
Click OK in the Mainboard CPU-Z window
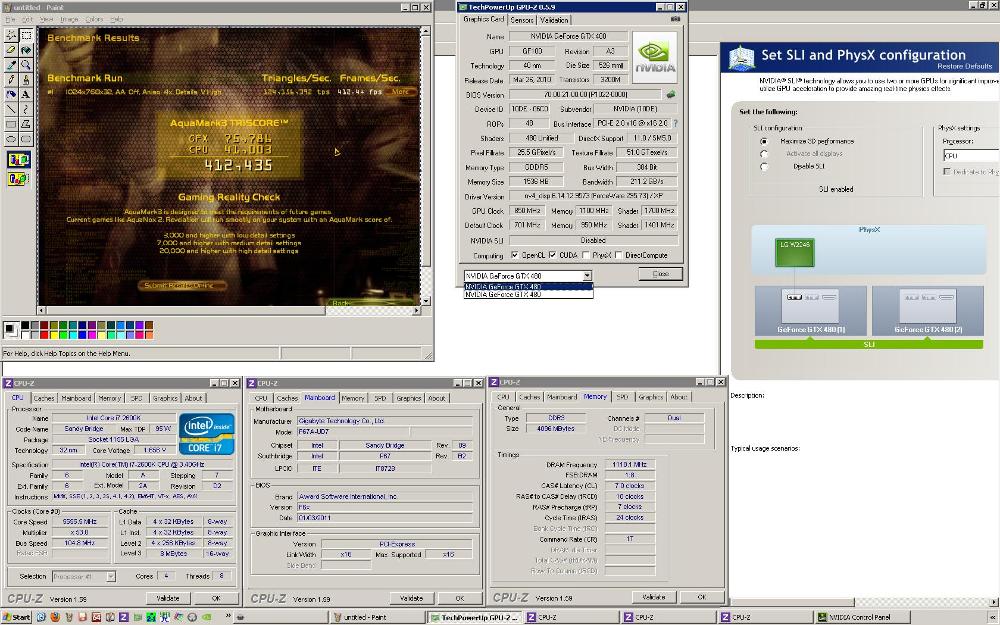pyautogui.click(x=460, y=598)
